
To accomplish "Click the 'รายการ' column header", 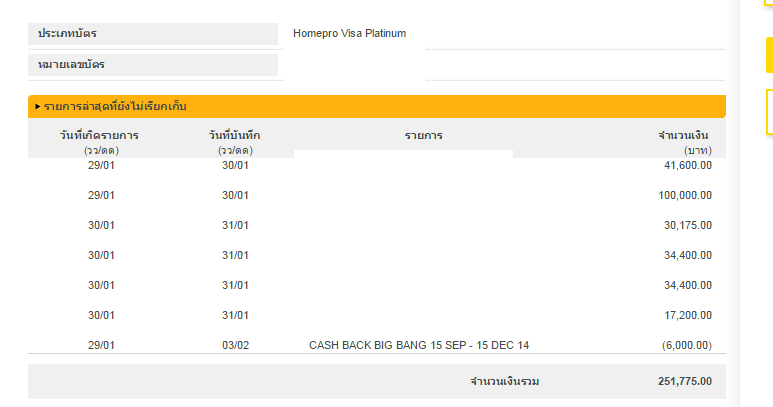I will tap(423, 135).
